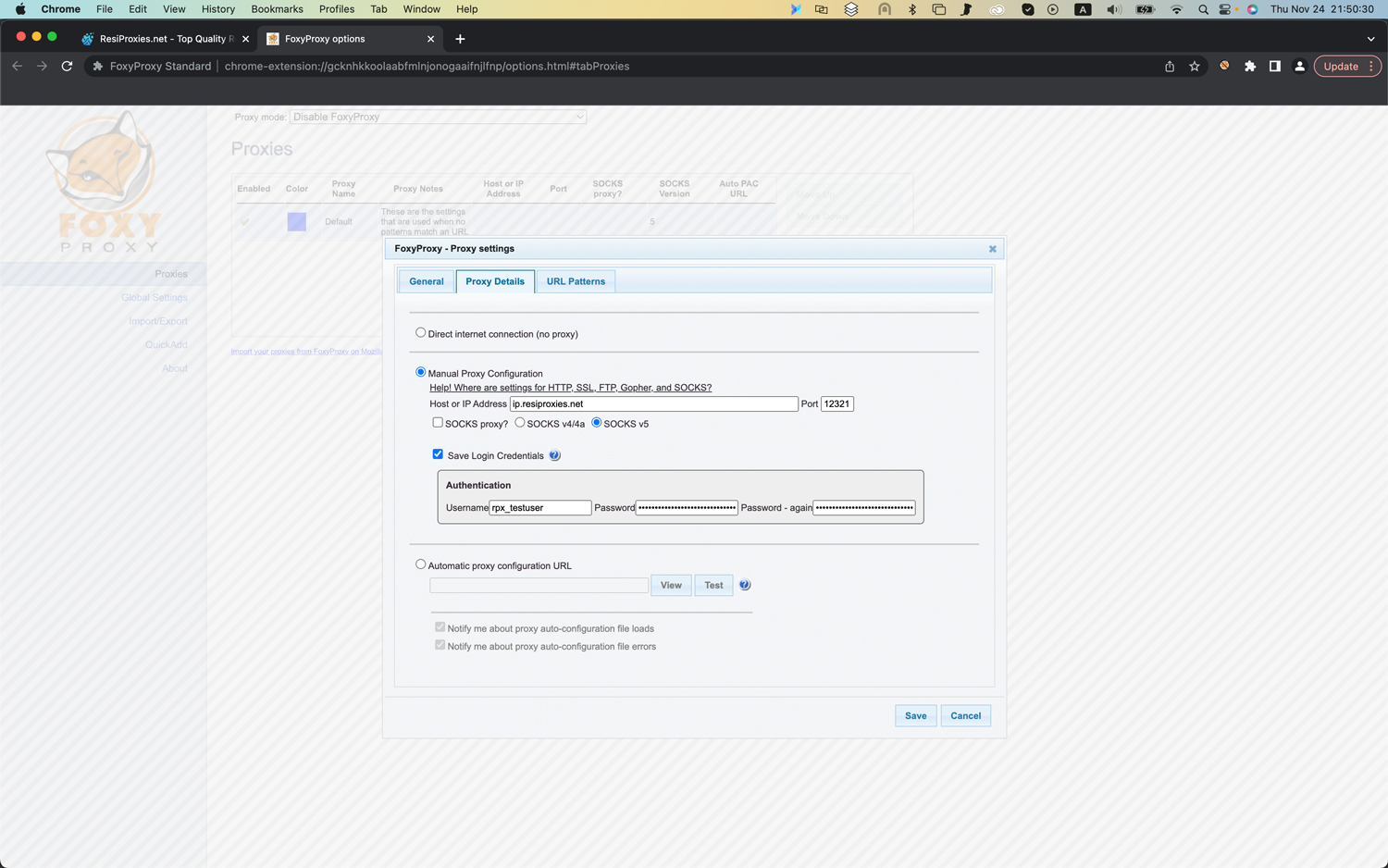Open the Bookmarks menu
This screenshot has width=1388, height=868.
pyautogui.click(x=277, y=9)
